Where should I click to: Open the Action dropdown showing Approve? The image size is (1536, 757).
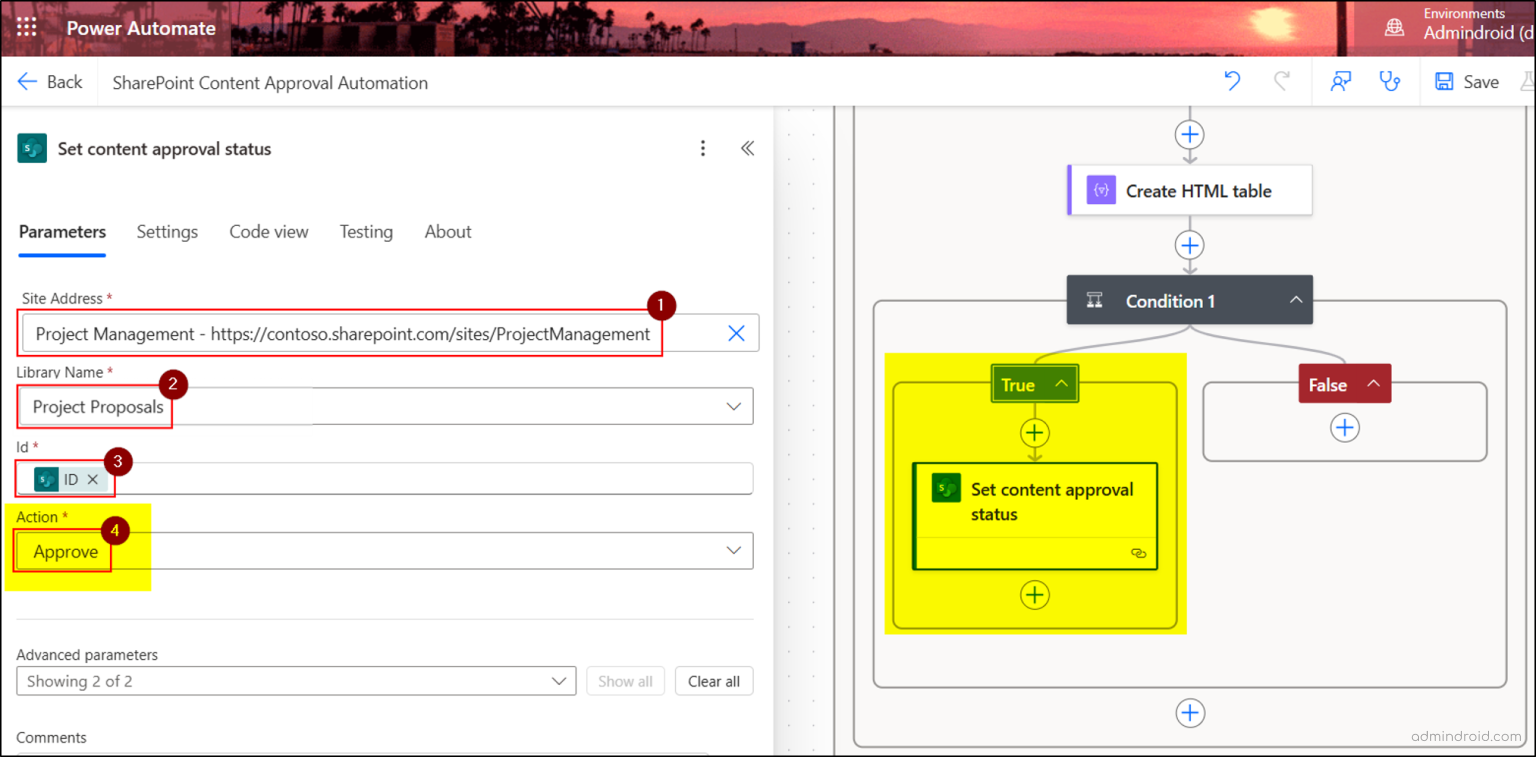point(733,550)
